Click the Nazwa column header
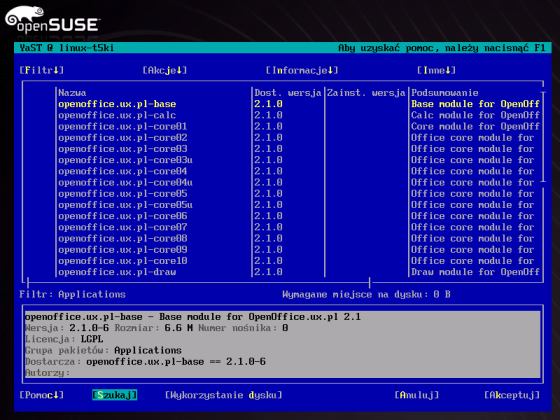The height and width of the screenshot is (420, 560). (x=72, y=93)
